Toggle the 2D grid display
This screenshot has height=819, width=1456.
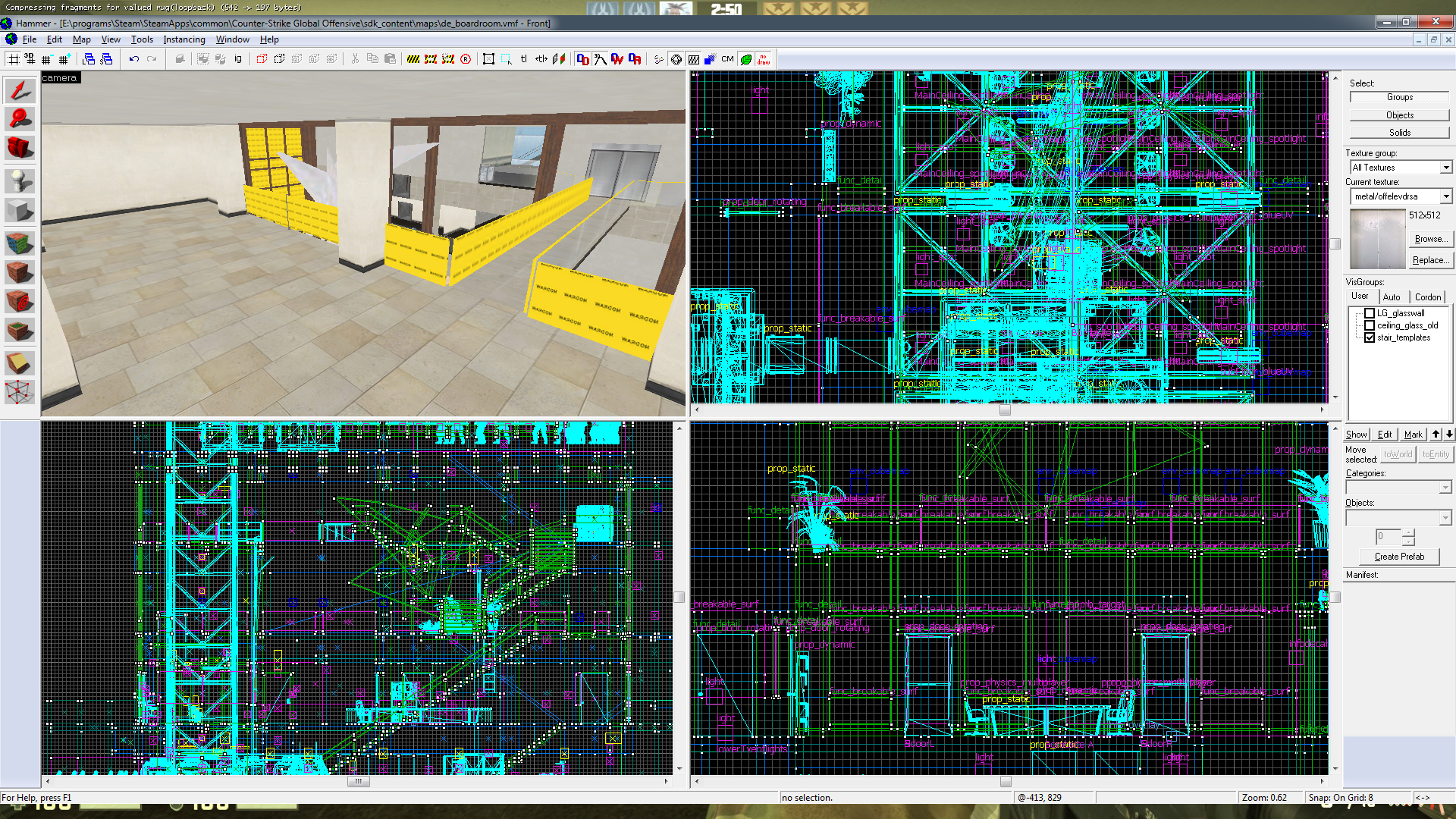pos(13,59)
